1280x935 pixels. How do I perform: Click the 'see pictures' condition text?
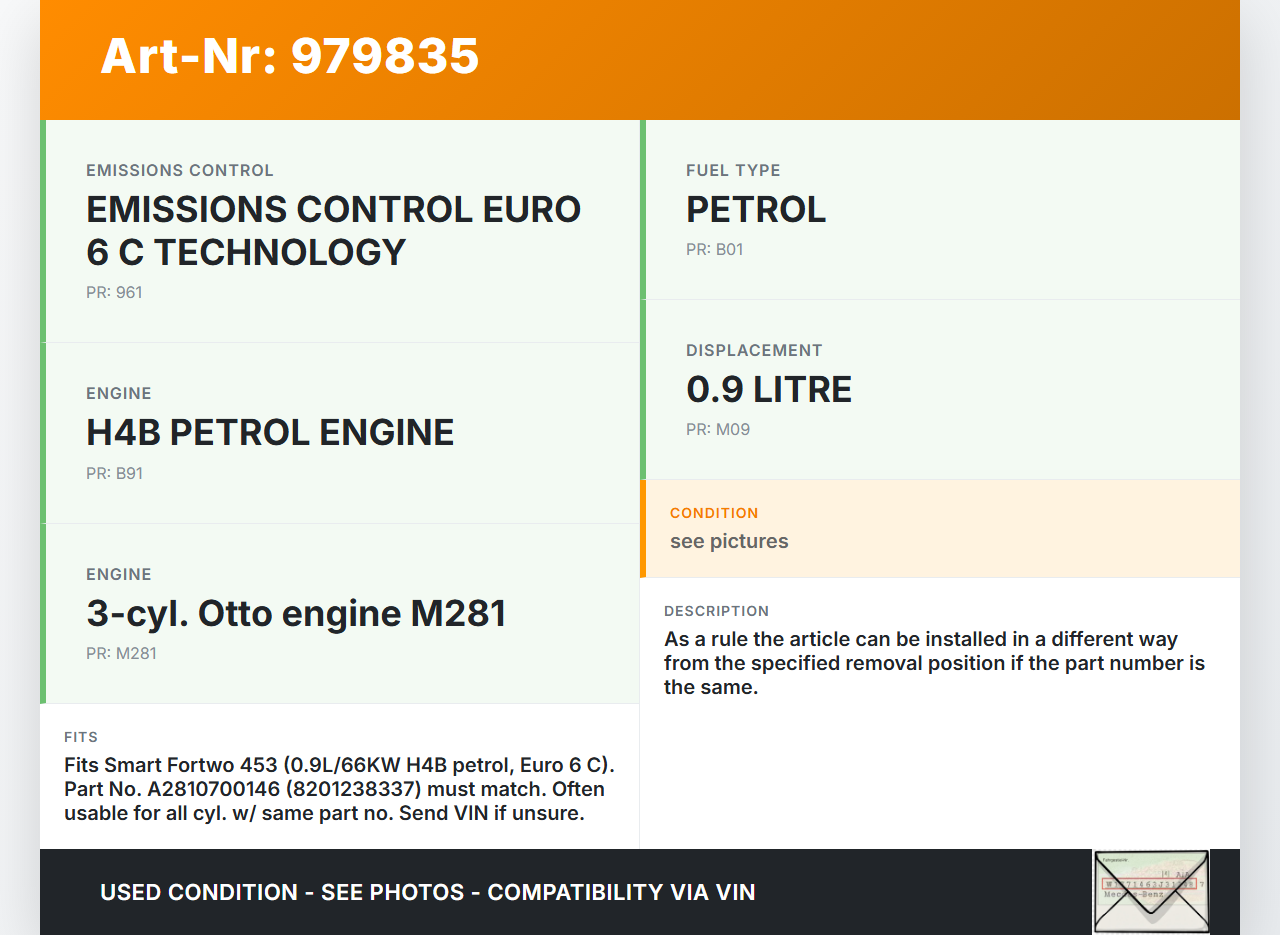[729, 541]
